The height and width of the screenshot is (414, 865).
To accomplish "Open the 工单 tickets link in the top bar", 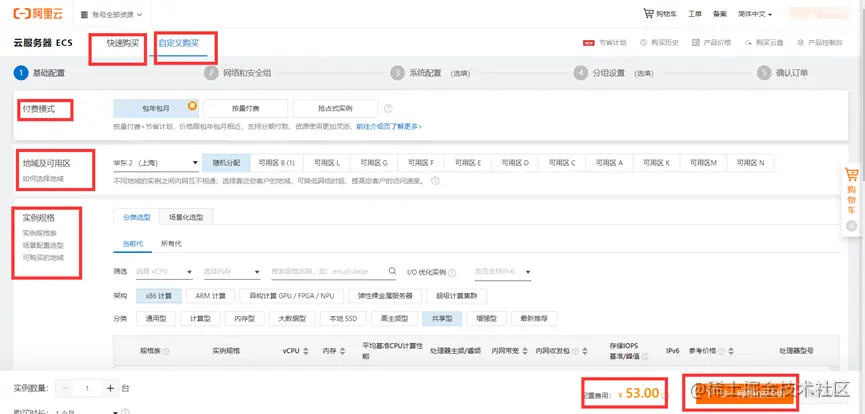I will pos(695,14).
